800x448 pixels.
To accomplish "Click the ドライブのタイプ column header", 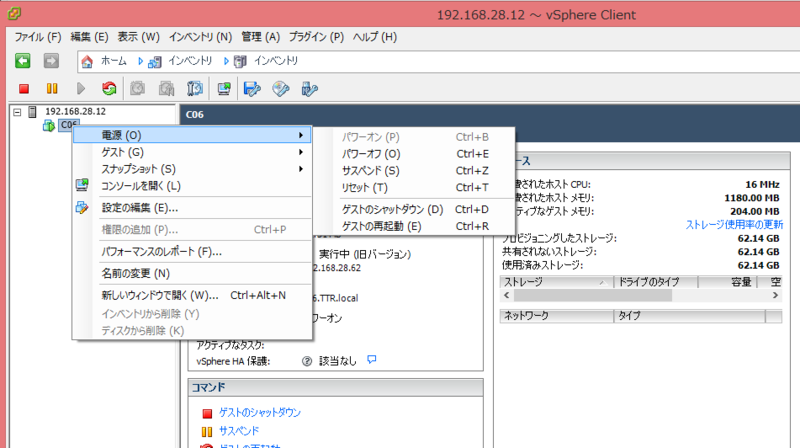I will pos(656,282).
